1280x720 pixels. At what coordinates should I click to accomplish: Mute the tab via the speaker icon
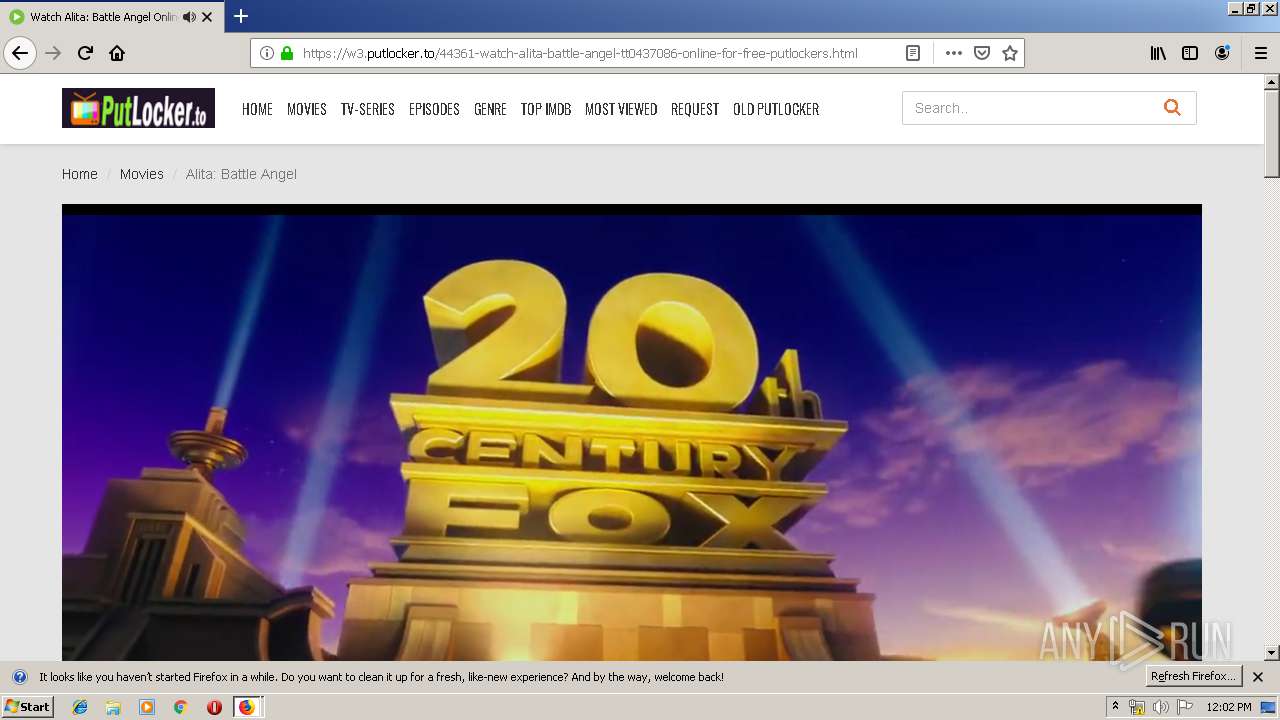coord(189,17)
